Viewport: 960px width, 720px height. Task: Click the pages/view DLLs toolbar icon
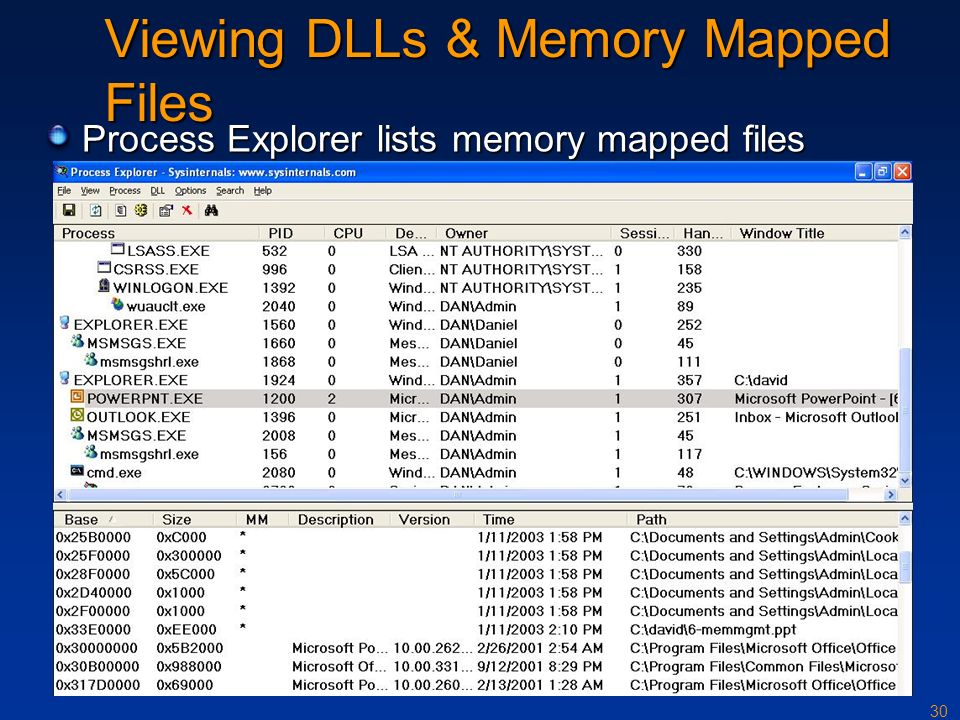[121, 211]
